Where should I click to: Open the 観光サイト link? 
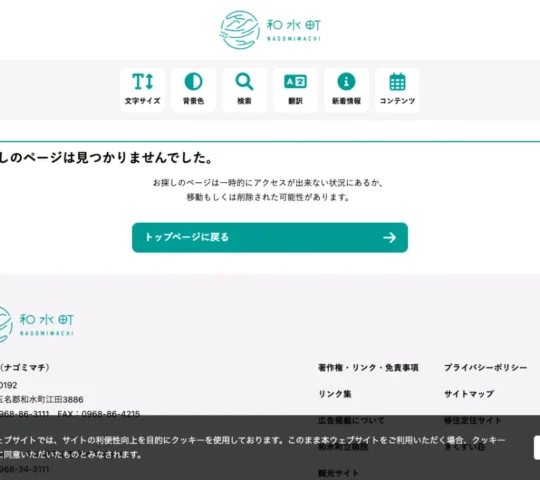[x=338, y=473]
